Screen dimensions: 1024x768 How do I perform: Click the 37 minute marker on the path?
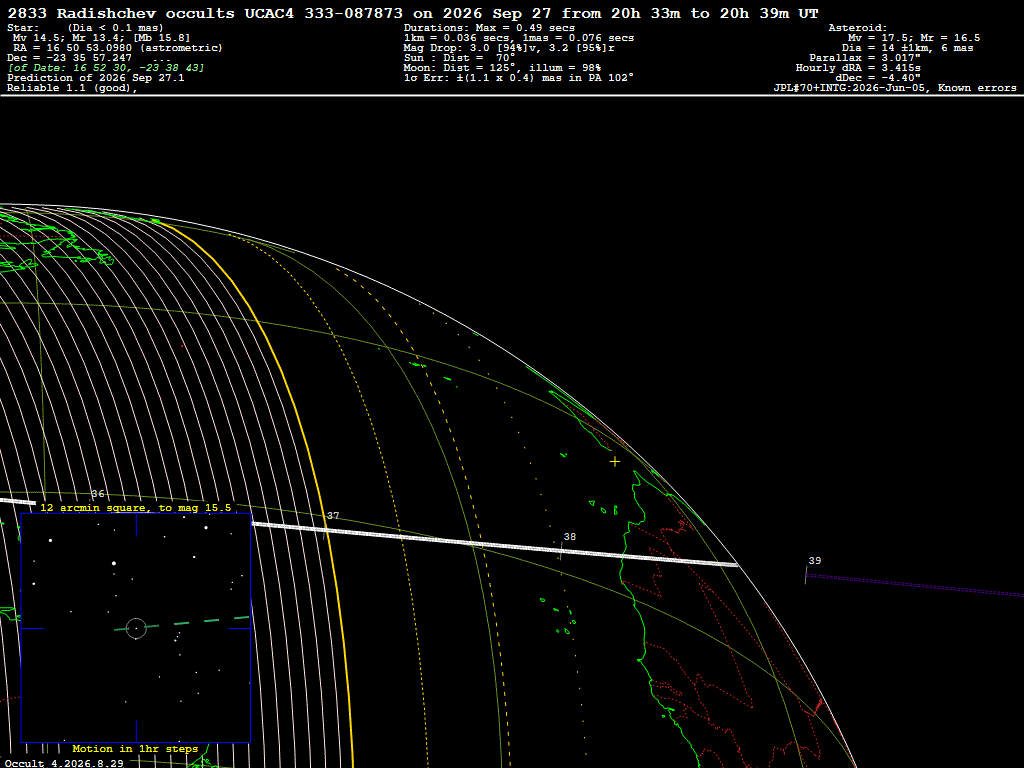click(333, 516)
